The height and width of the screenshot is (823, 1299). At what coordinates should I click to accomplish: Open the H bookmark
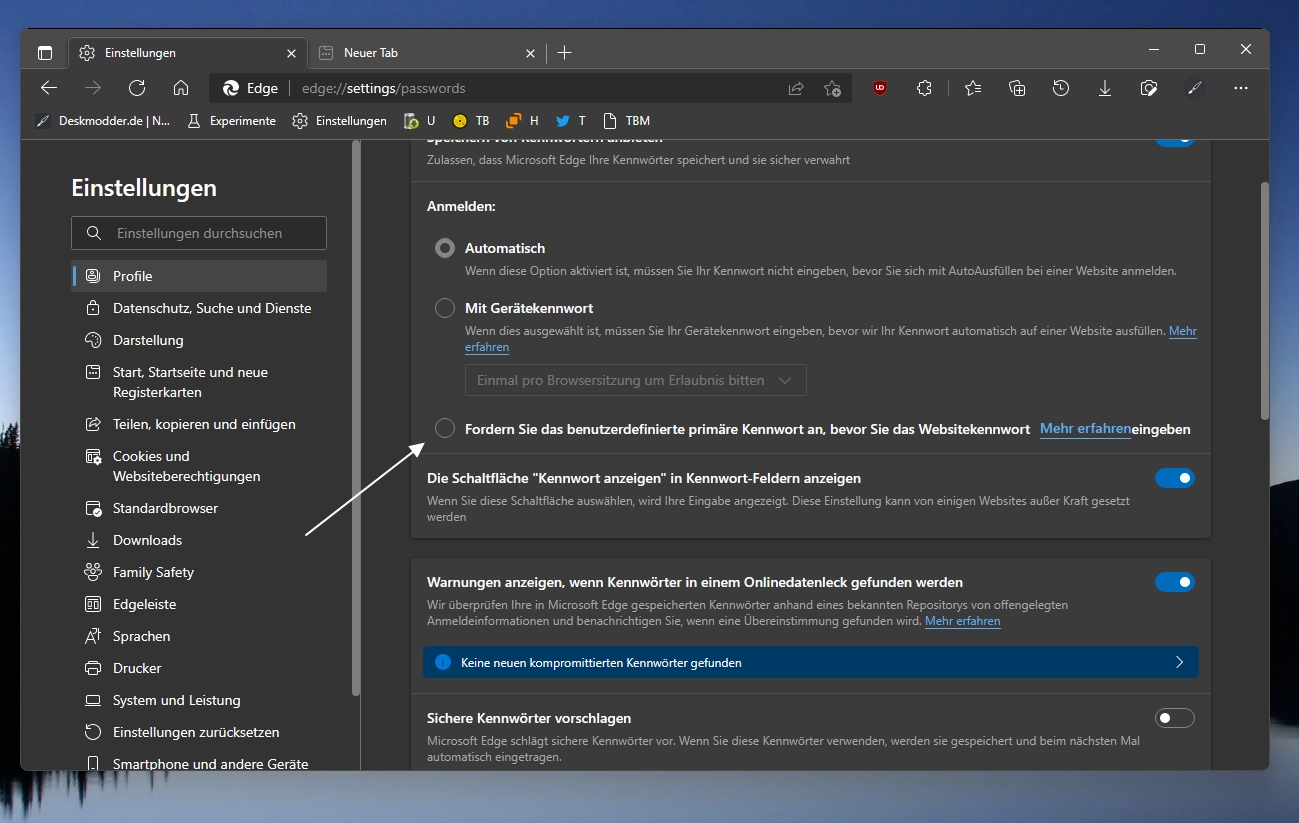(x=522, y=121)
